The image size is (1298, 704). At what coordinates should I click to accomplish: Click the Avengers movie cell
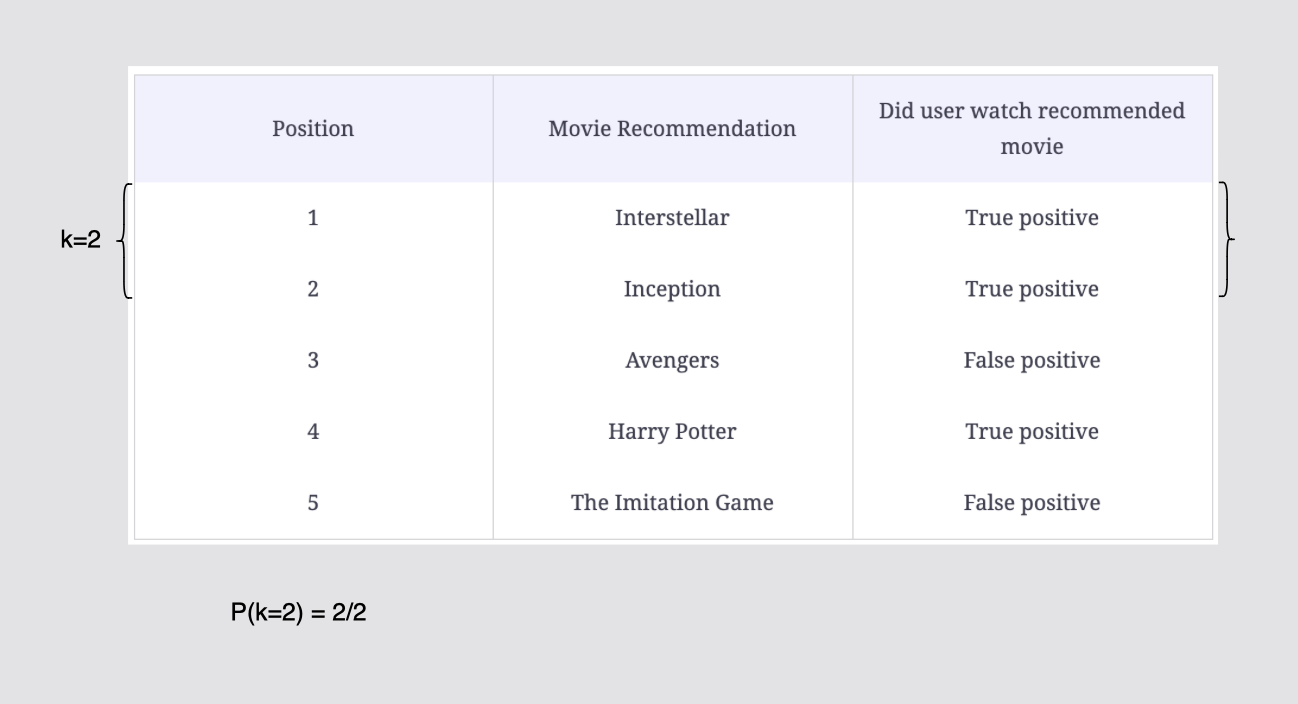(x=672, y=360)
